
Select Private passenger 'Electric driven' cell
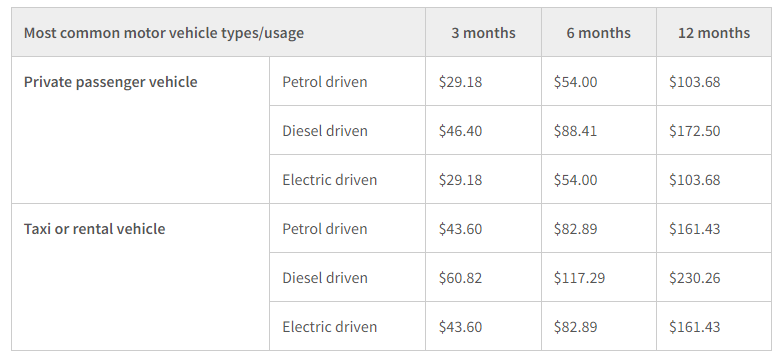click(x=347, y=179)
